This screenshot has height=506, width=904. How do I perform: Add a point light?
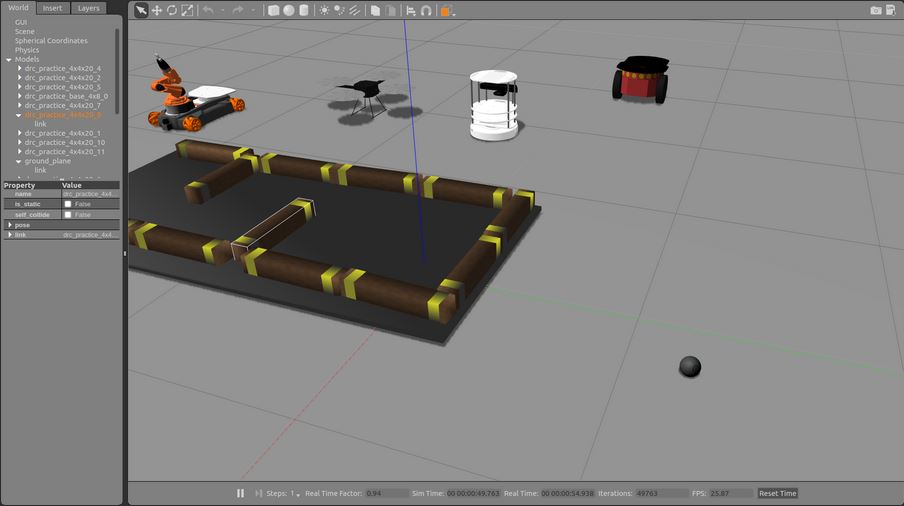[x=325, y=10]
